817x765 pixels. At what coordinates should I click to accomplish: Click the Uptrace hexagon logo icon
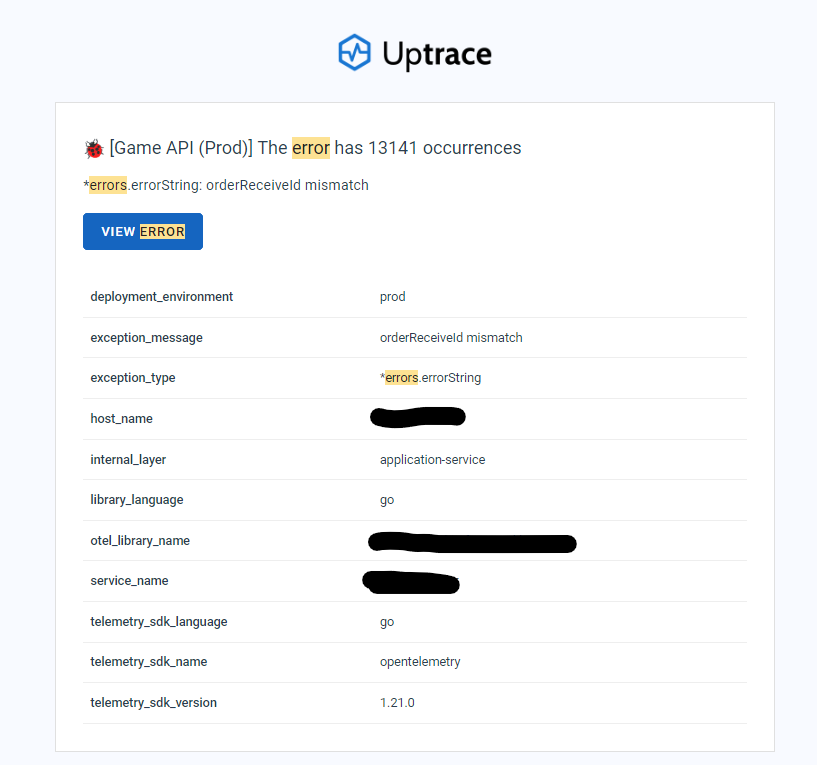tap(354, 53)
